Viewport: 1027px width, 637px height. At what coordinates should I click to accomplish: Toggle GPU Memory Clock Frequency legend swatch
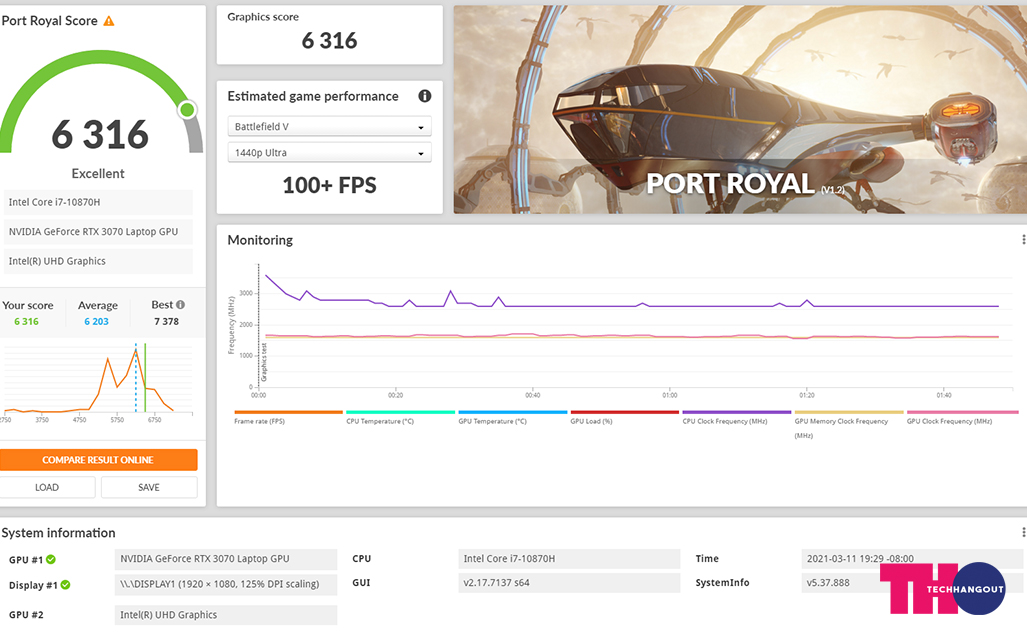[x=849, y=412]
